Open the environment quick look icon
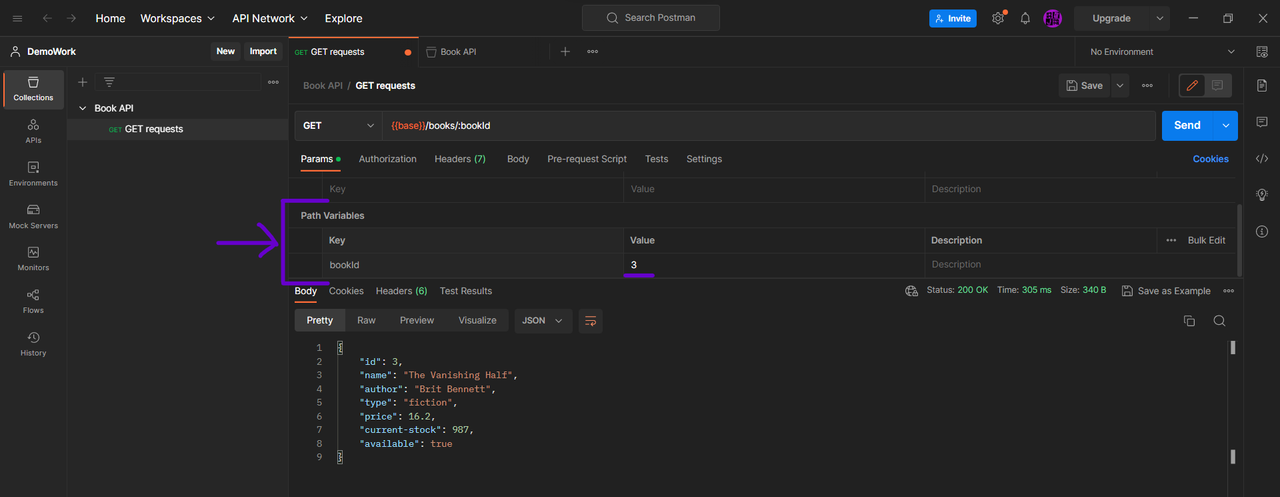This screenshot has width=1280, height=497. coord(1262,51)
